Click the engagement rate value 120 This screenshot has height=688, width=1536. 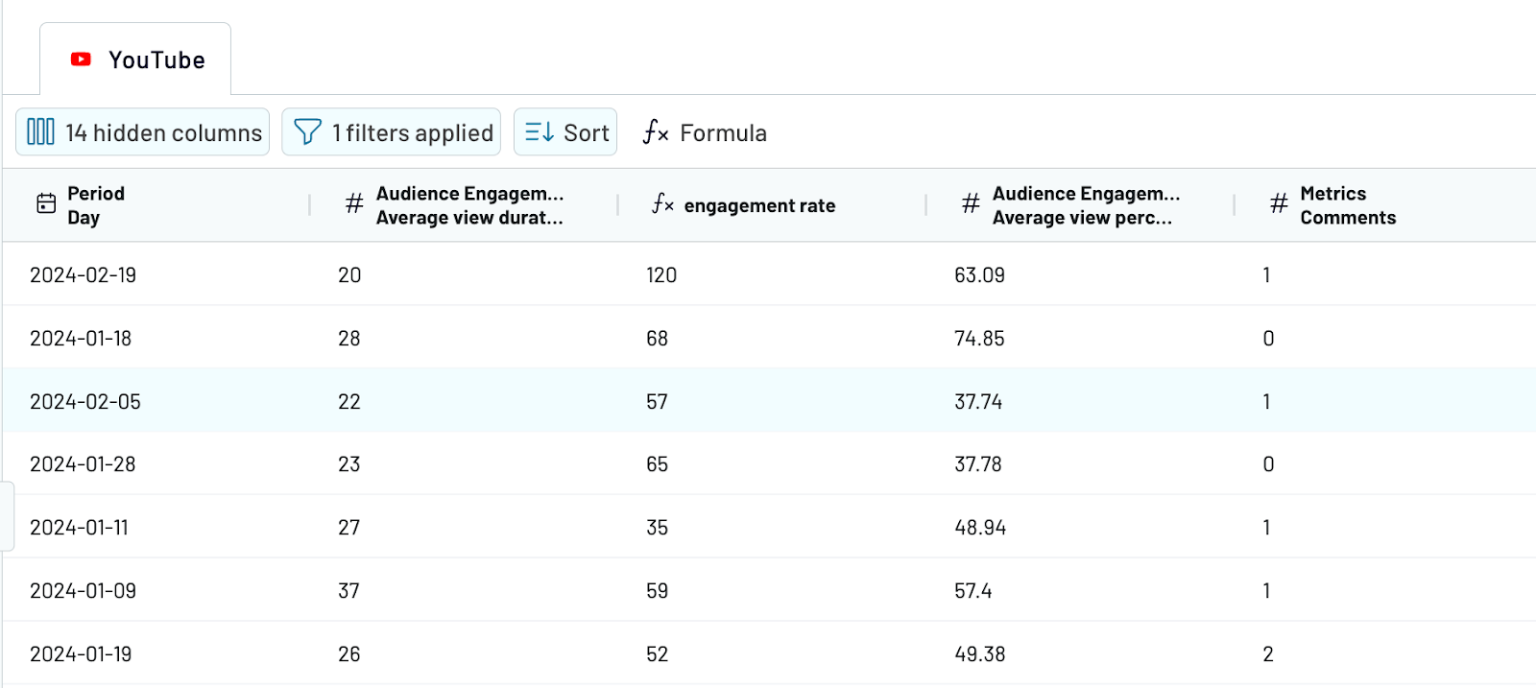pyautogui.click(x=660, y=275)
